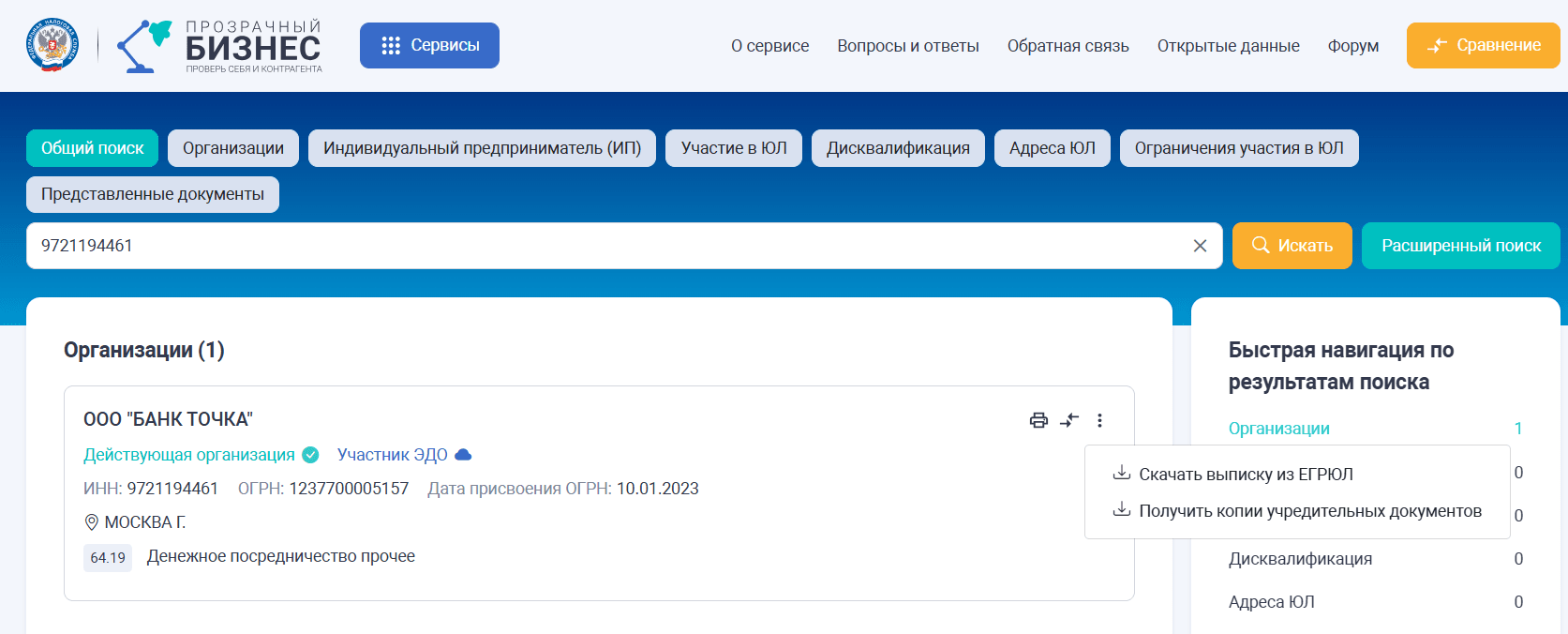Image resolution: width=1568 pixels, height=634 pixels.
Task: Click the date 10.01.2023
Action: point(658,489)
